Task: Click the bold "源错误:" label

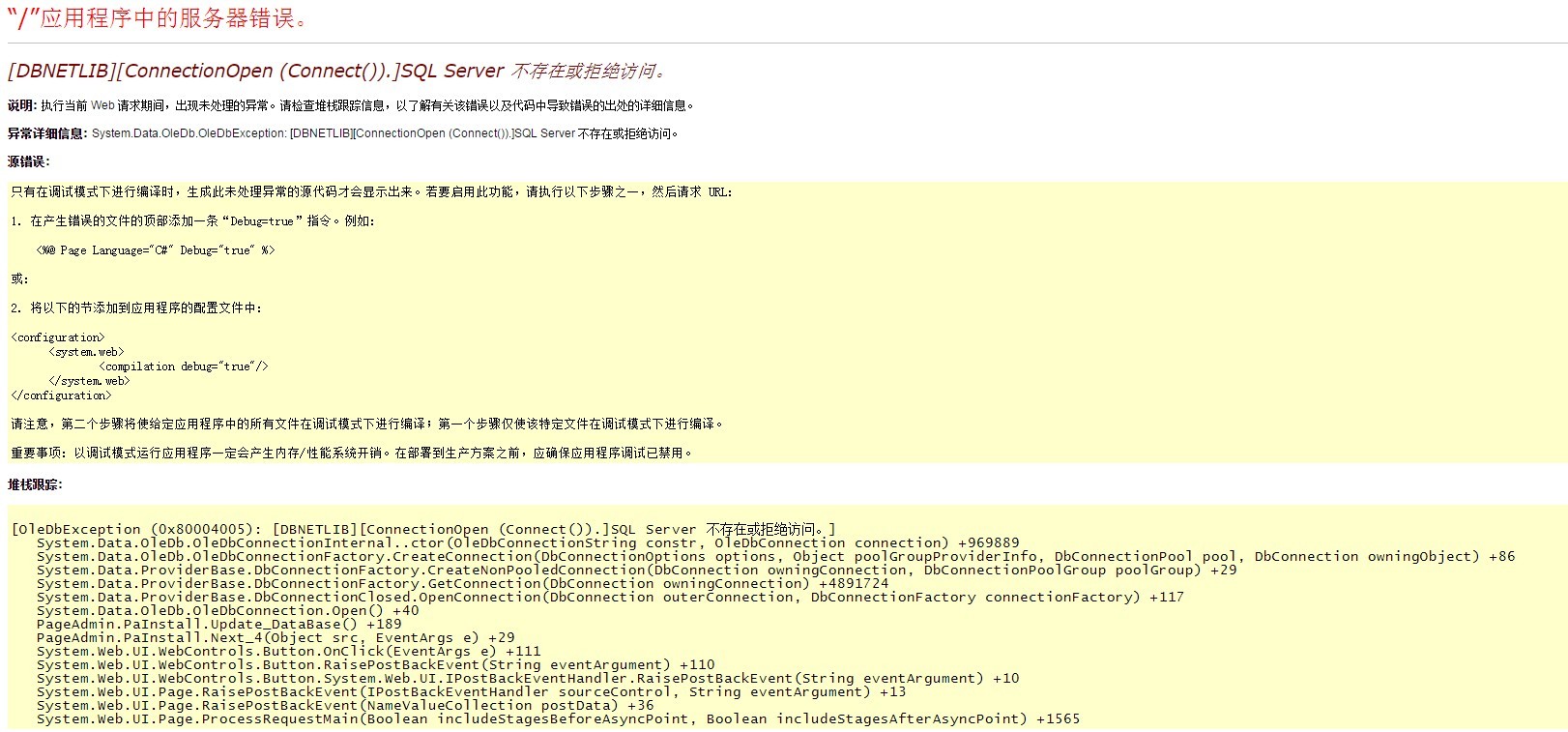Action: click(x=29, y=161)
